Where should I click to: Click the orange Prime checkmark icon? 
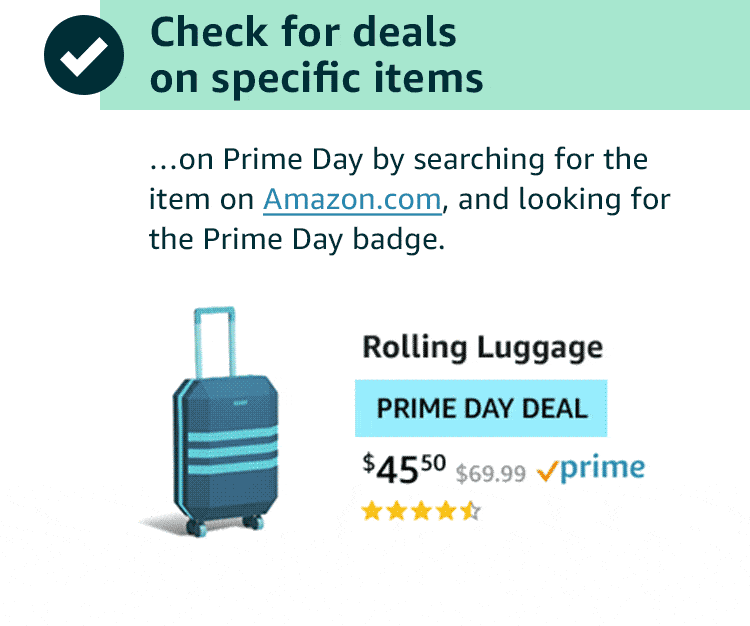[x=547, y=471]
